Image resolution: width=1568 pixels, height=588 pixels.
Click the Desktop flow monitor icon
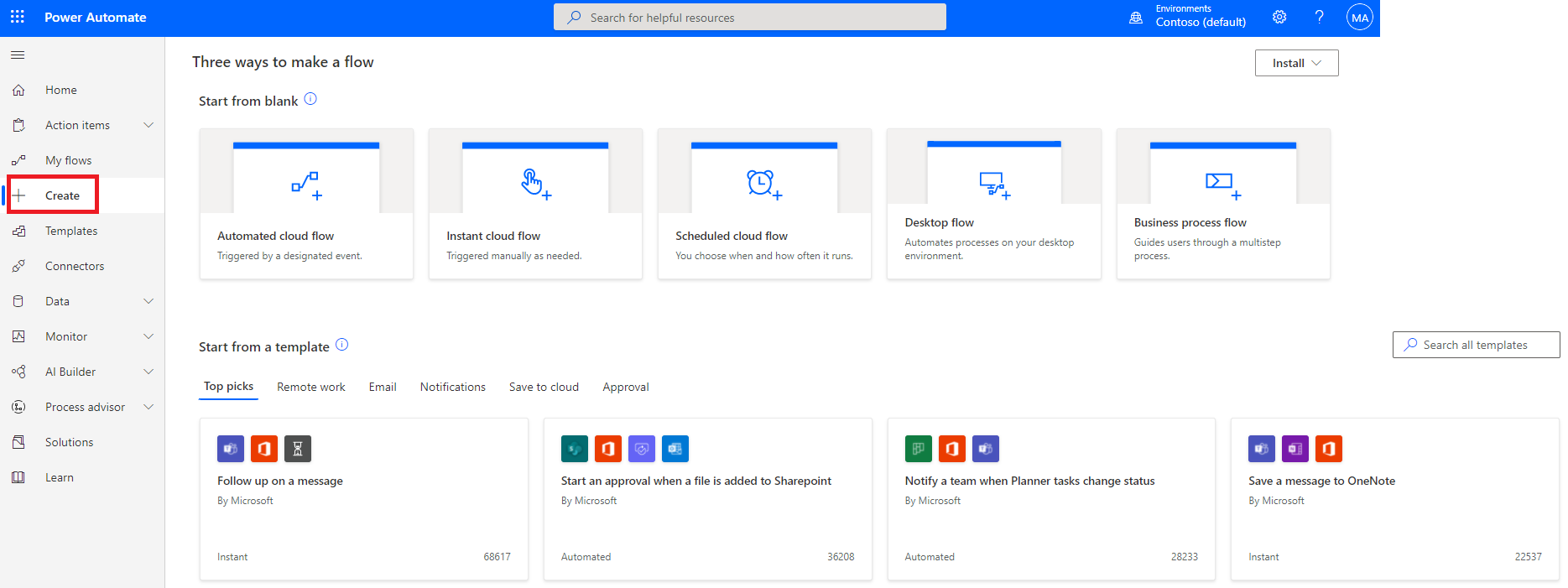995,185
